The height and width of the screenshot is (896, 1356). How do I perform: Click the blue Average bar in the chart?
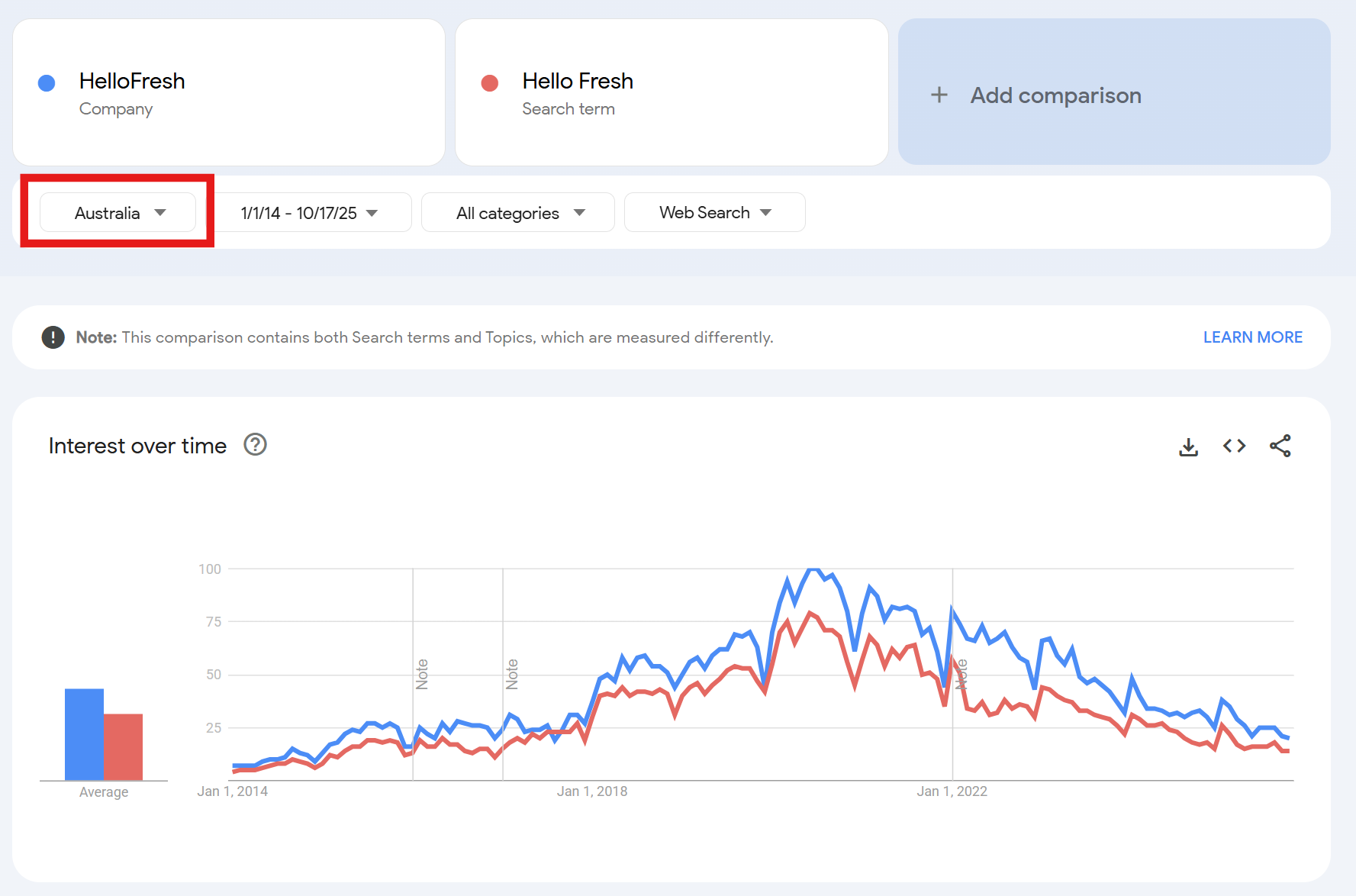point(84,733)
